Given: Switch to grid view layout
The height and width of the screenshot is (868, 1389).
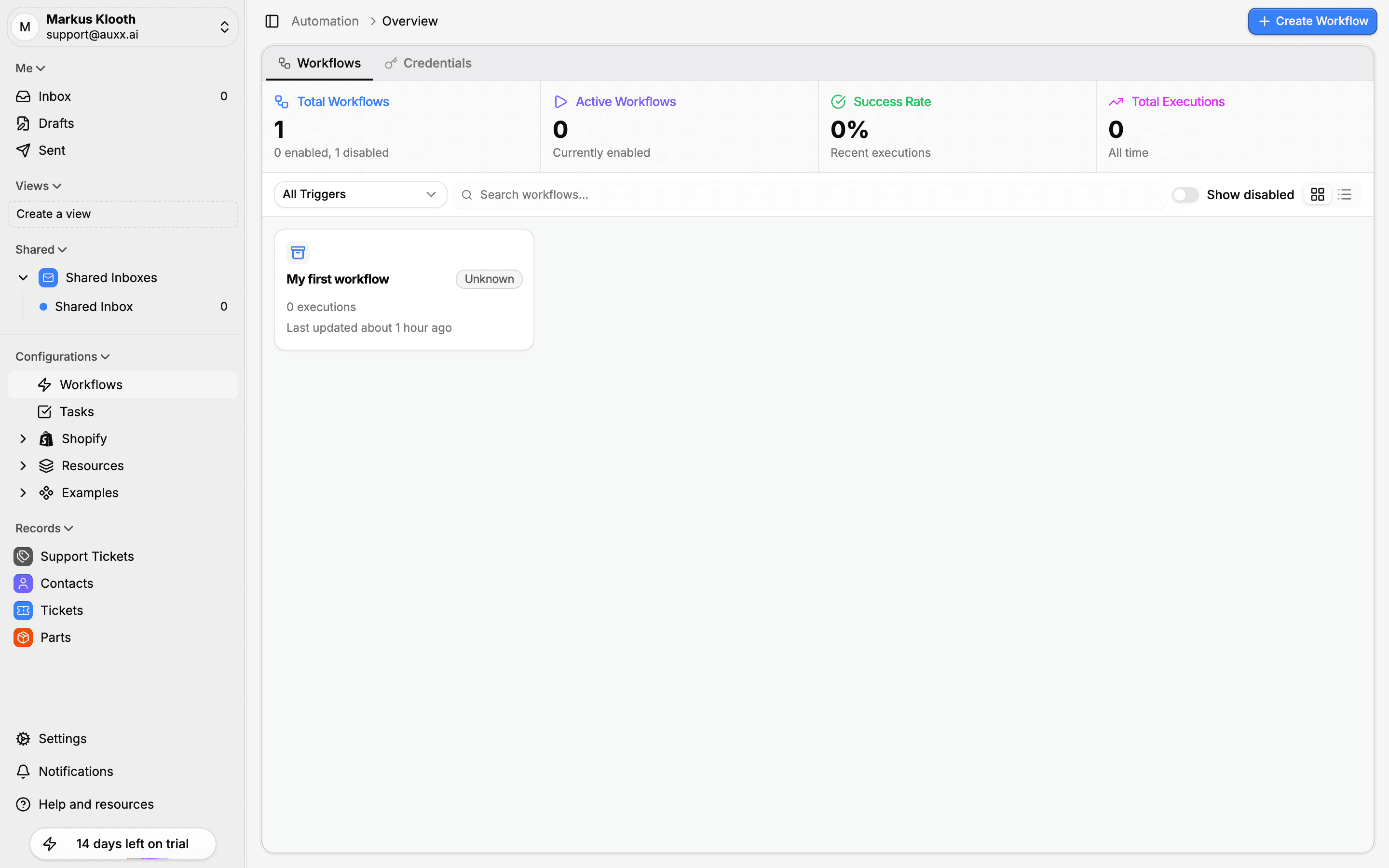Looking at the screenshot, I should click(x=1317, y=195).
